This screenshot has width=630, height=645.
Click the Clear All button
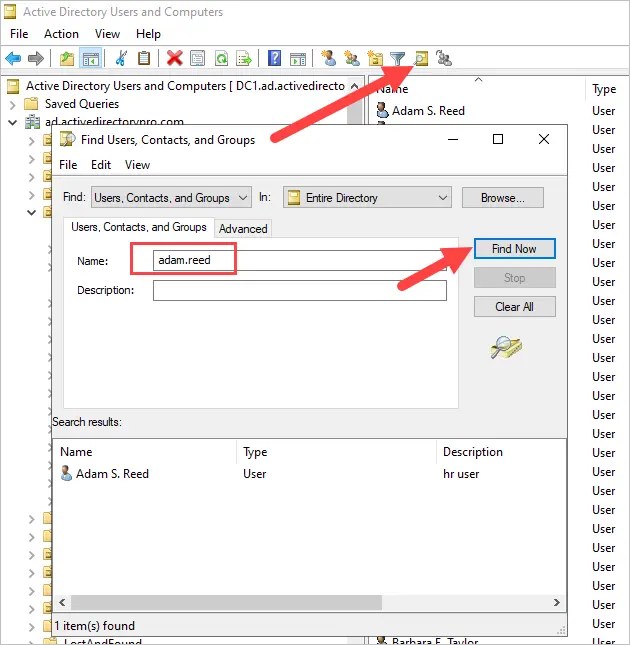point(514,307)
